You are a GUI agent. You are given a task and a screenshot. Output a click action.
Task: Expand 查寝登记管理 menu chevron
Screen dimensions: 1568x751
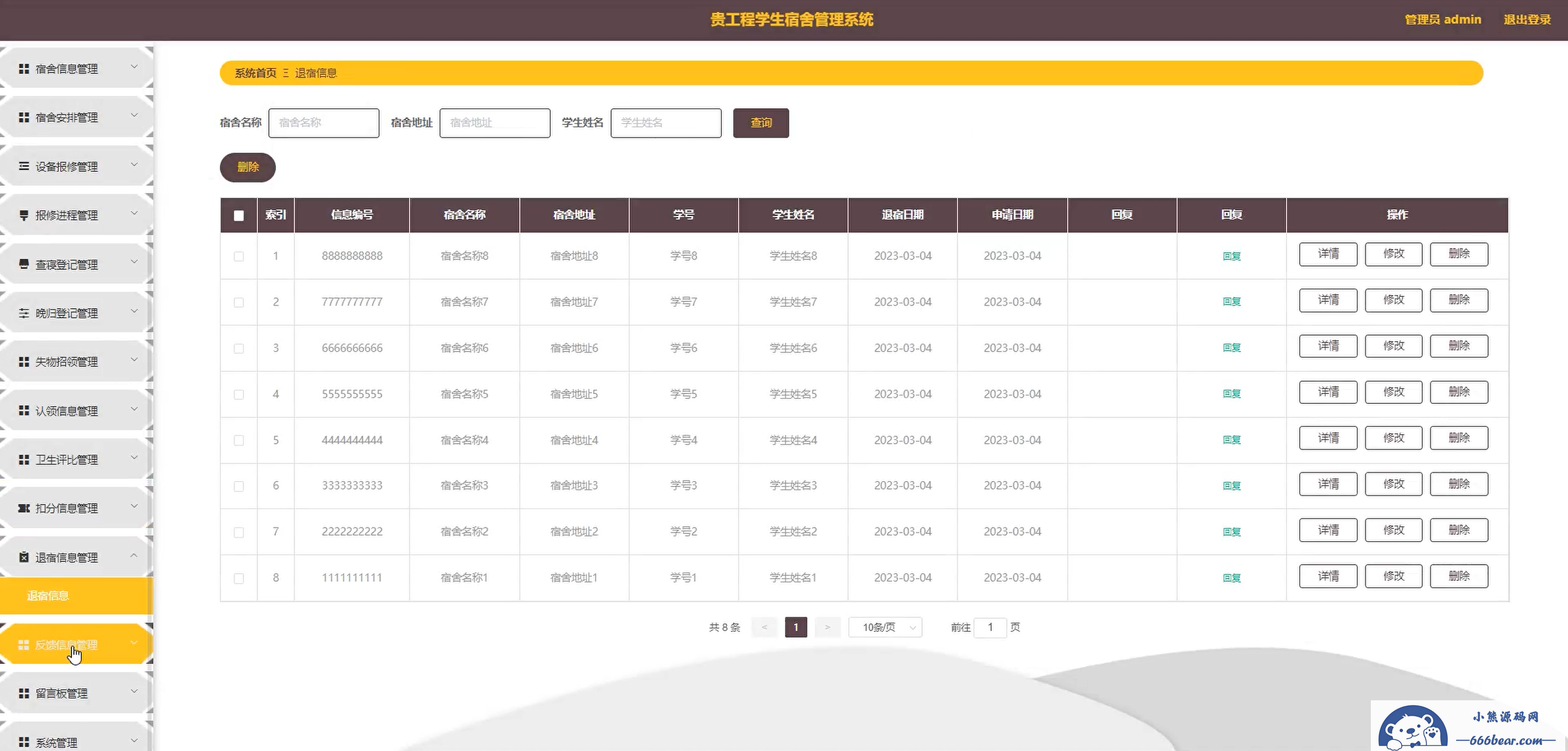pyautogui.click(x=134, y=262)
